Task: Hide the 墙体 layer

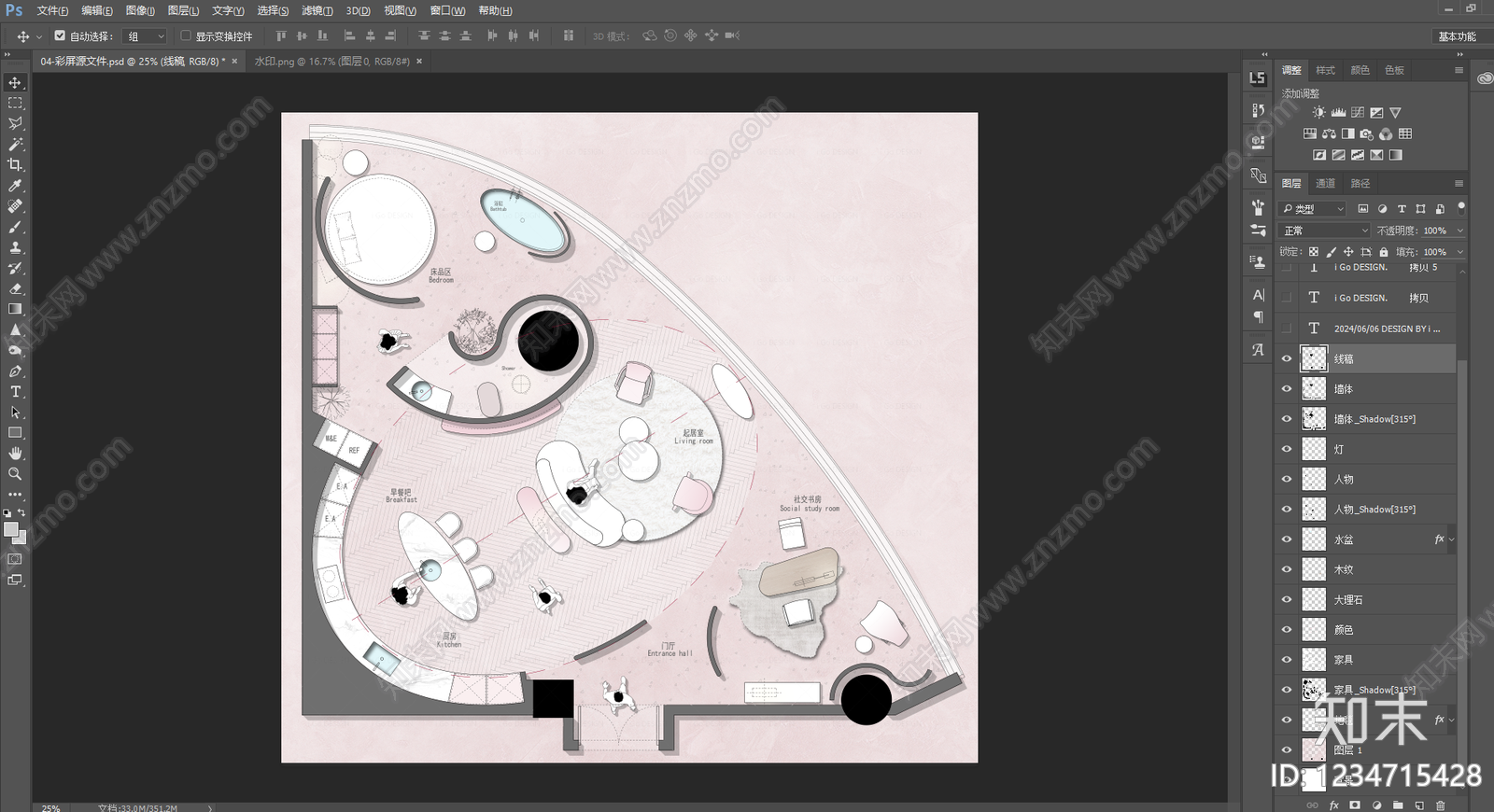Action: click(x=1287, y=389)
